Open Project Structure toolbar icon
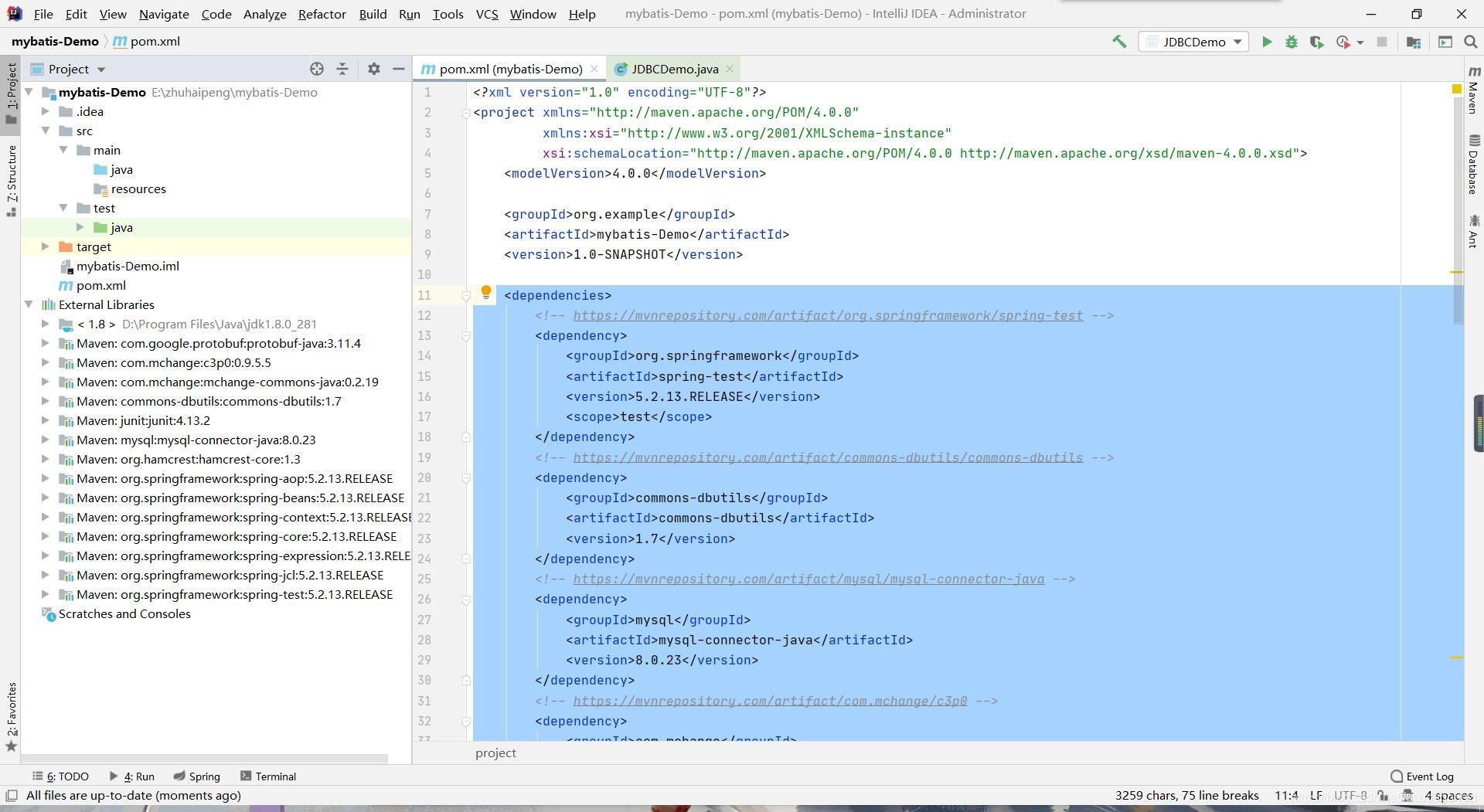This screenshot has width=1484, height=812. [1414, 42]
